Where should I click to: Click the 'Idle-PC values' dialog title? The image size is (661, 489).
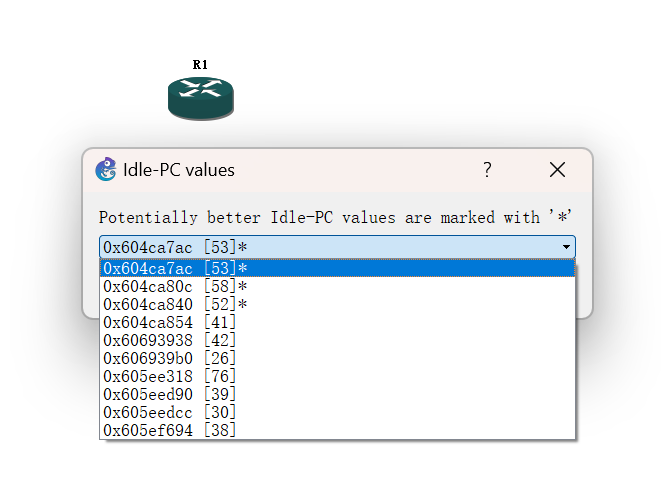(x=179, y=170)
